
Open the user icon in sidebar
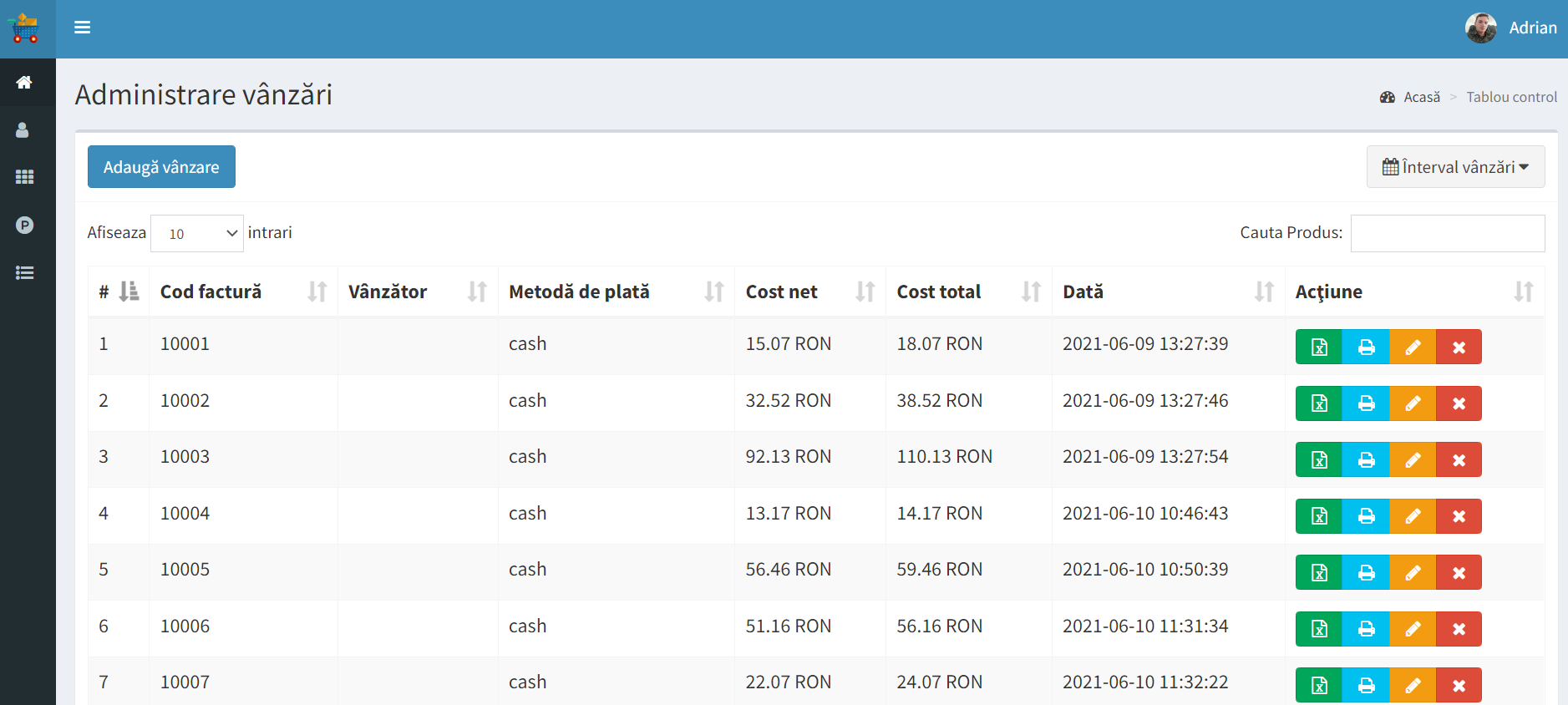[x=23, y=130]
